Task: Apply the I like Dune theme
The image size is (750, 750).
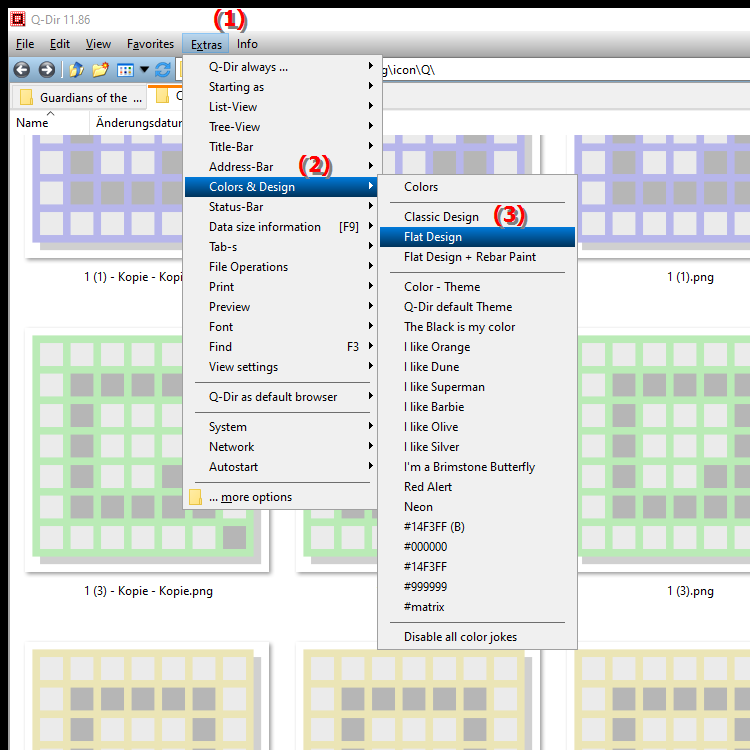Action: pyautogui.click(x=477, y=367)
